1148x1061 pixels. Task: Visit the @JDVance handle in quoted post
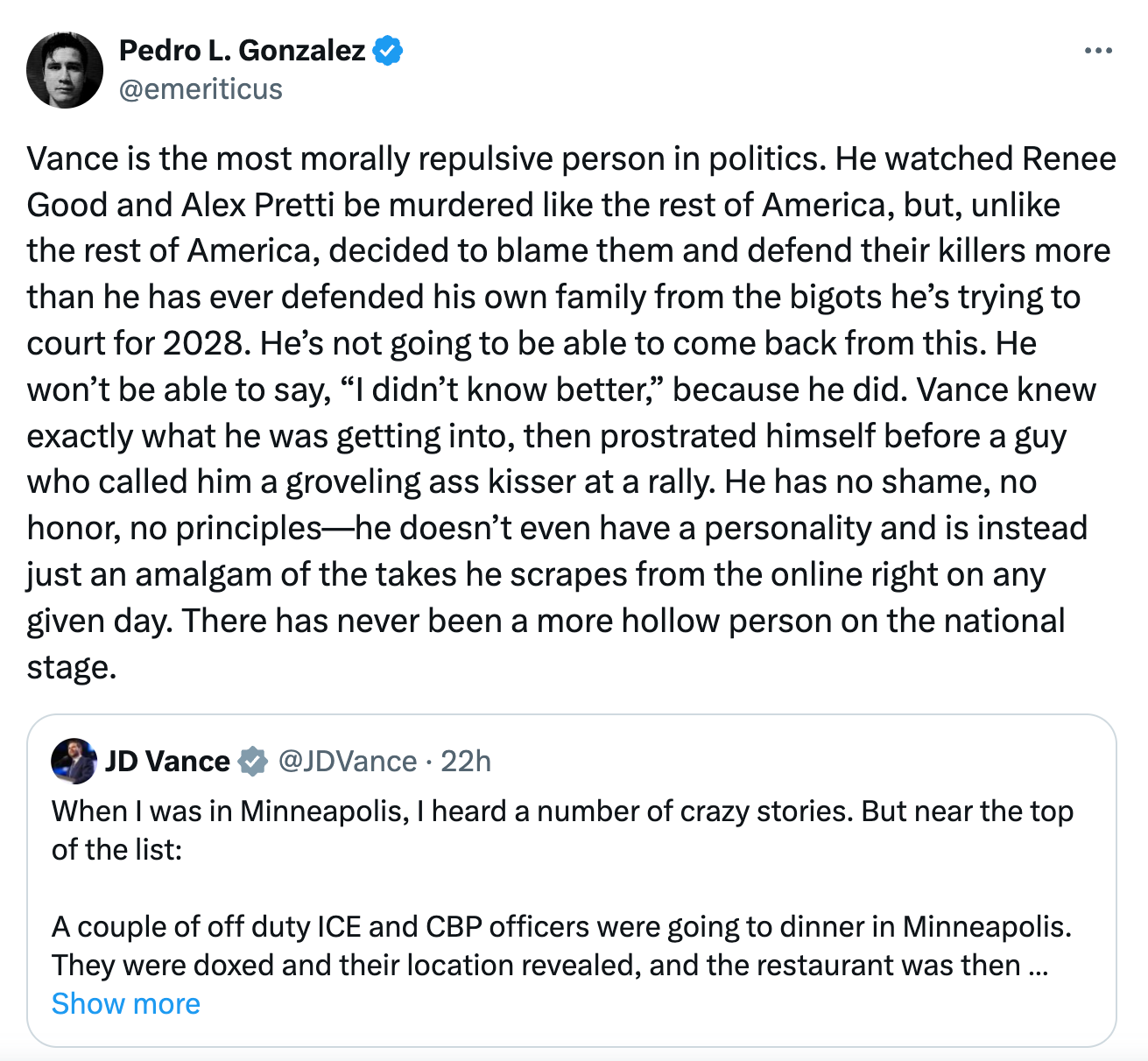pyautogui.click(x=347, y=761)
